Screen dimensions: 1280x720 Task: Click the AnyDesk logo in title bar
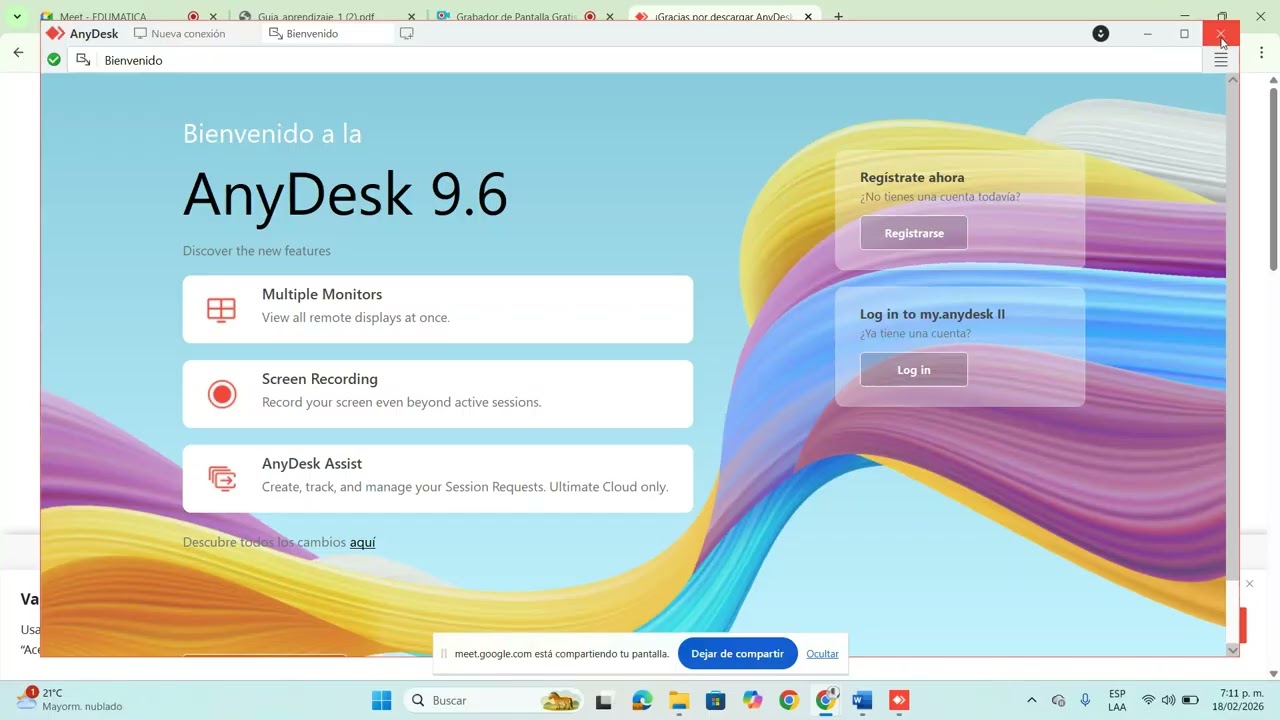[x=82, y=34]
